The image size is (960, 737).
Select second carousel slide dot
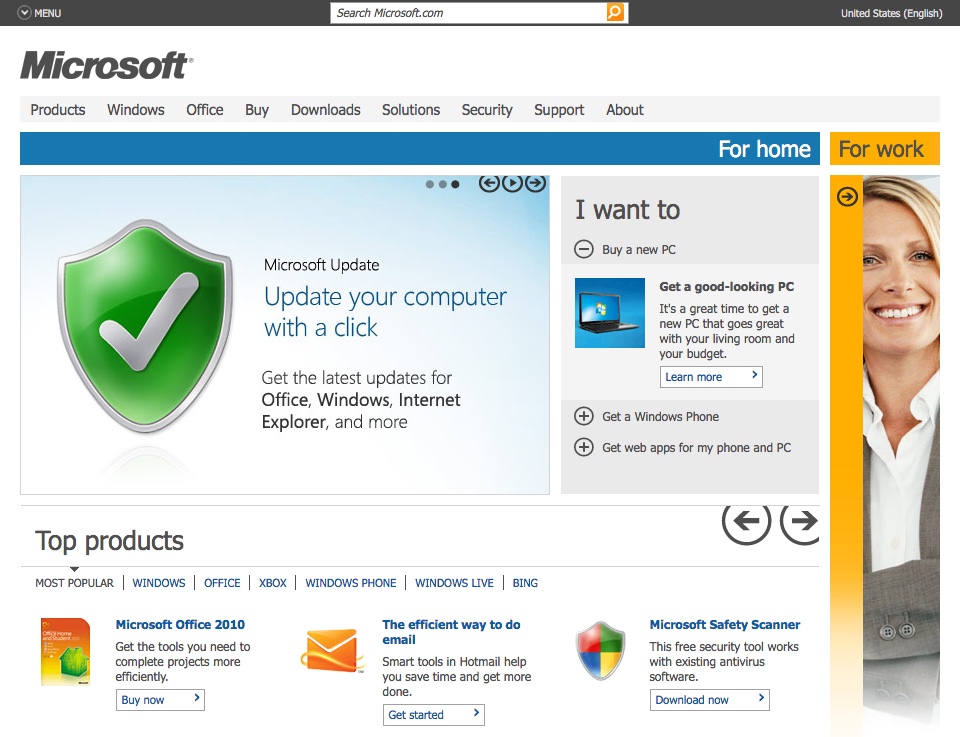pyautogui.click(x=443, y=184)
